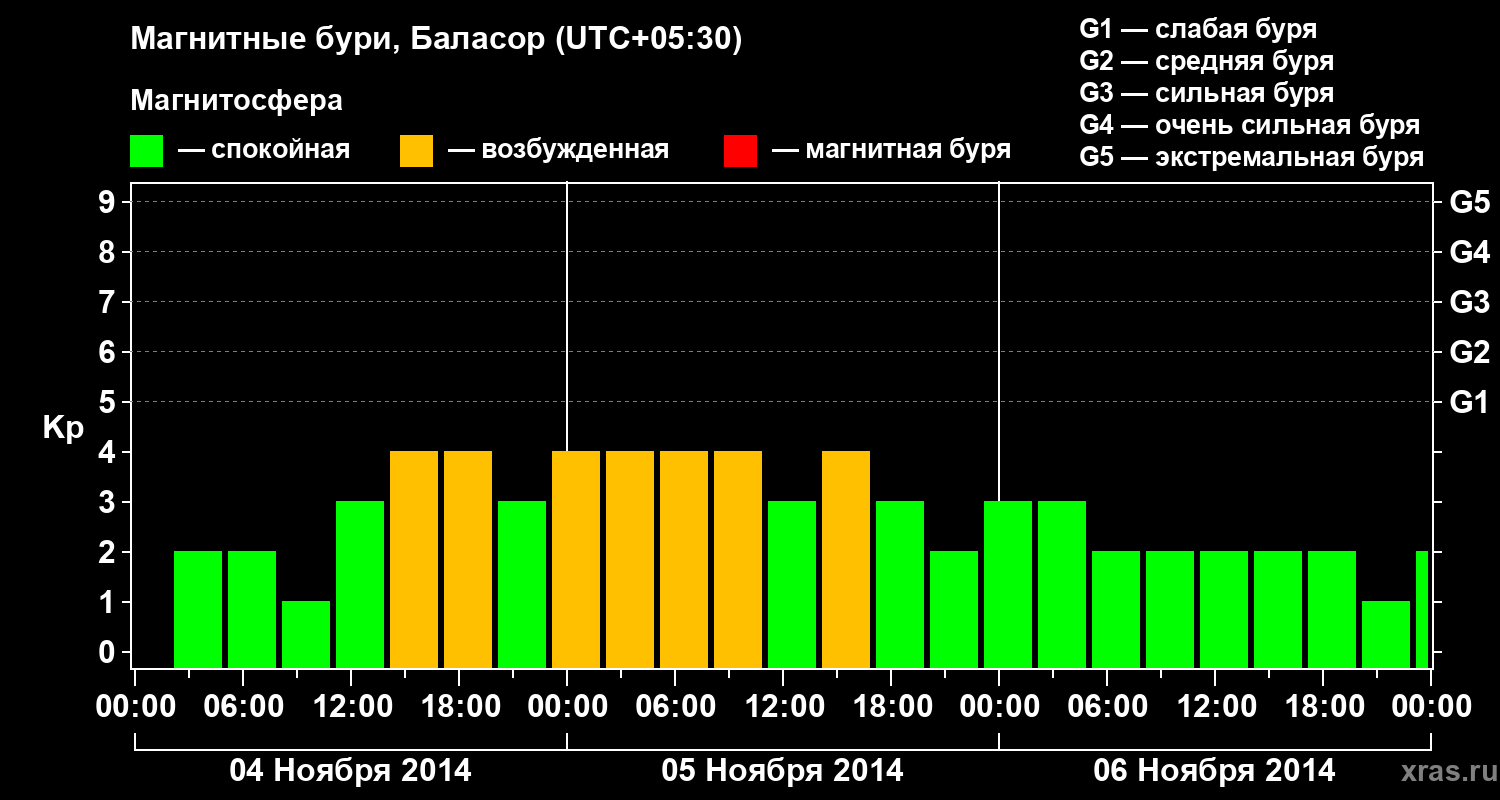Click the 'Магнитосфера' heading
The width and height of the screenshot is (1500, 800).
(x=236, y=101)
